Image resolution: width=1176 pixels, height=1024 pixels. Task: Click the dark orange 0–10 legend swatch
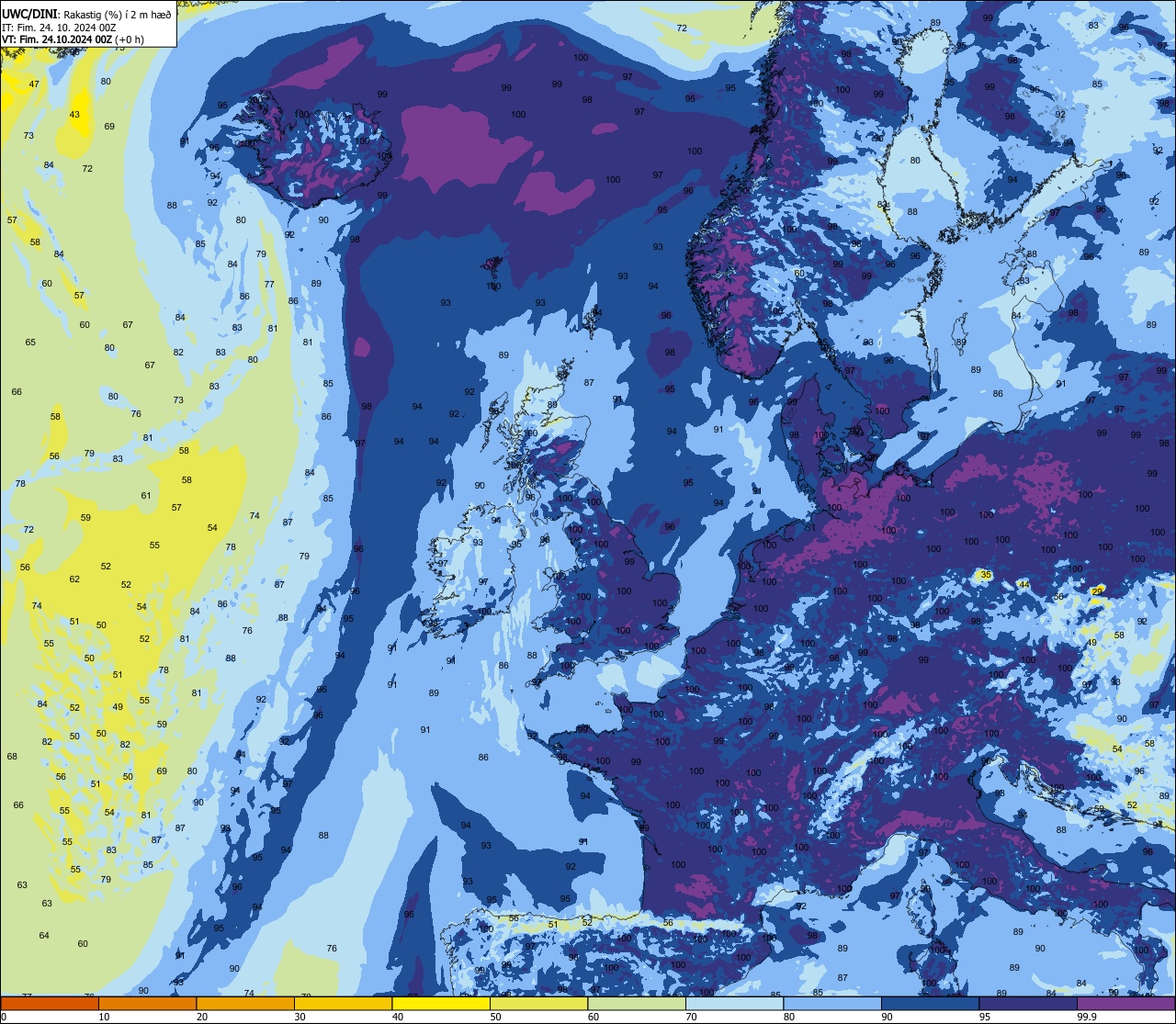coord(50,1004)
